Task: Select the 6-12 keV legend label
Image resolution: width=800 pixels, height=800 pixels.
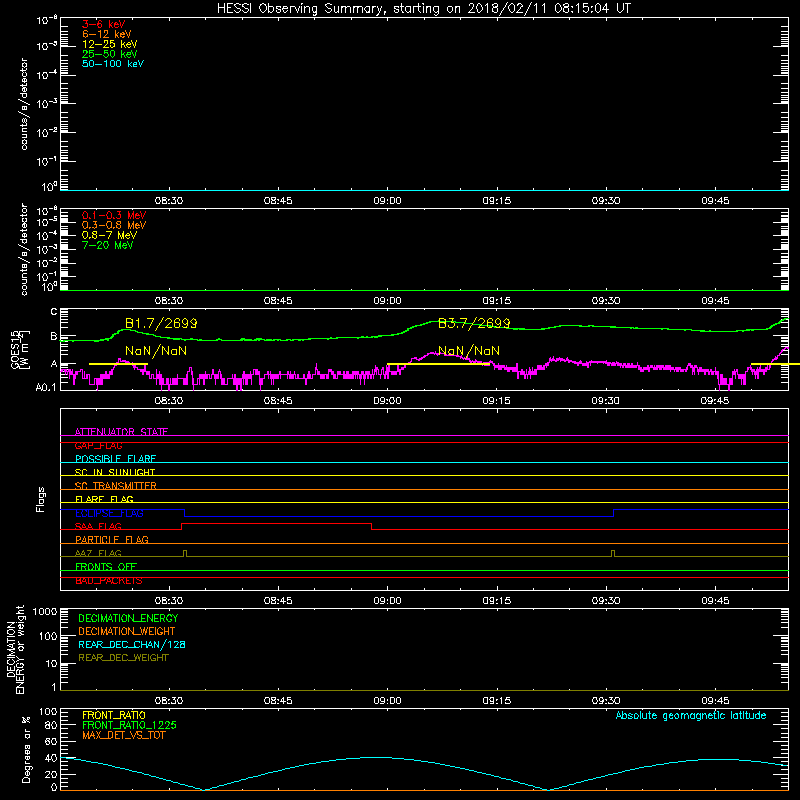Action: click(x=106, y=34)
